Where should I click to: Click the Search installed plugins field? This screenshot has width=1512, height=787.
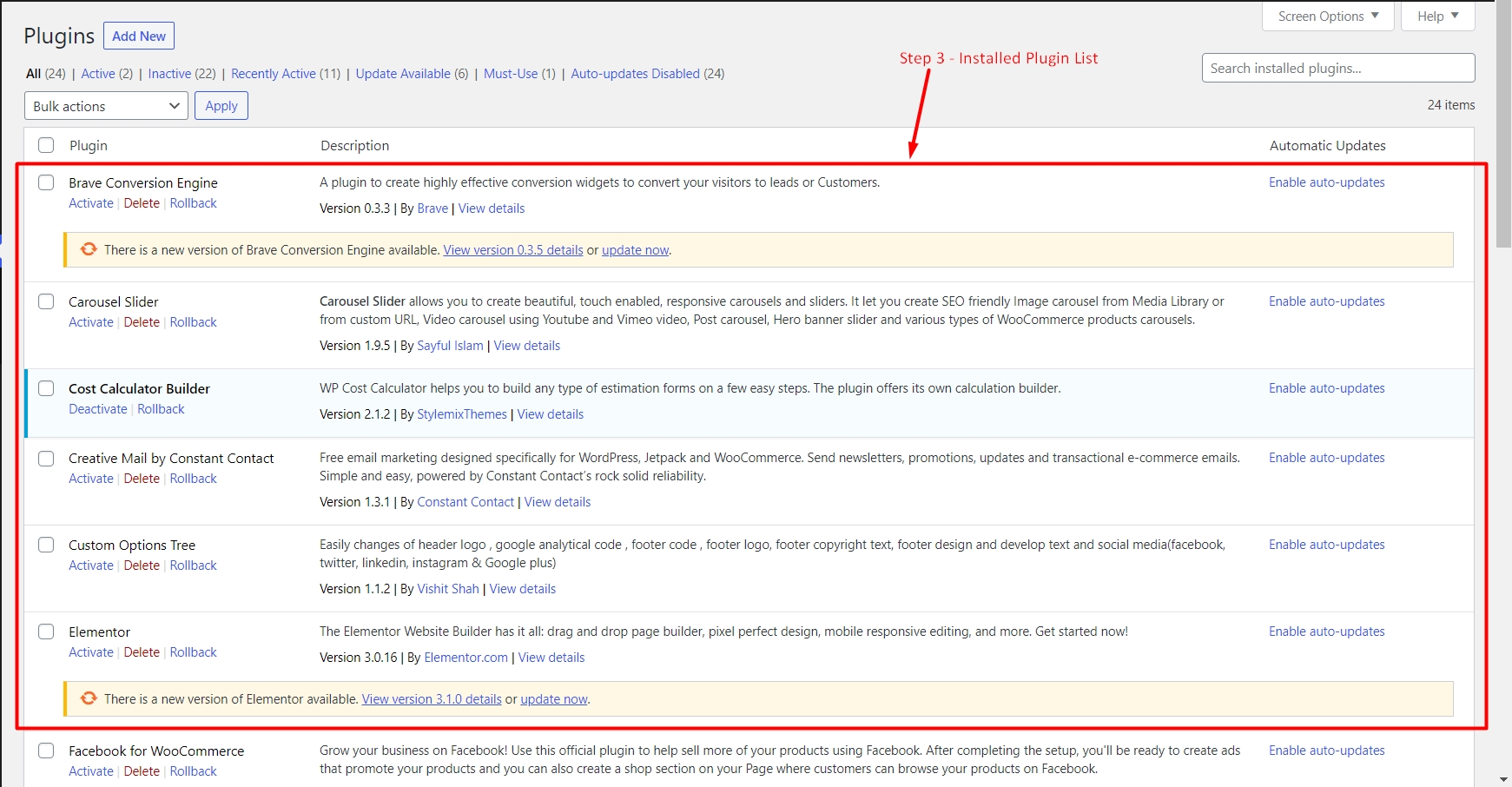point(1338,68)
